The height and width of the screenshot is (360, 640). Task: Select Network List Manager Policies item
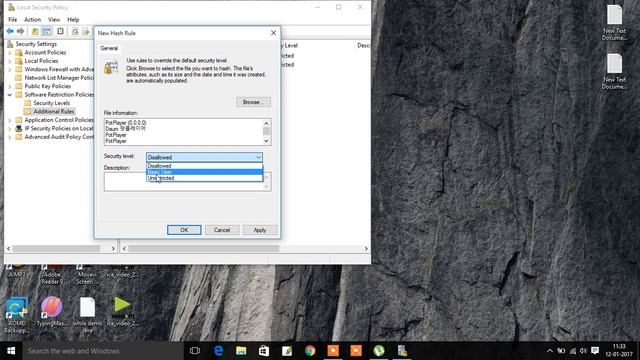pos(59,78)
